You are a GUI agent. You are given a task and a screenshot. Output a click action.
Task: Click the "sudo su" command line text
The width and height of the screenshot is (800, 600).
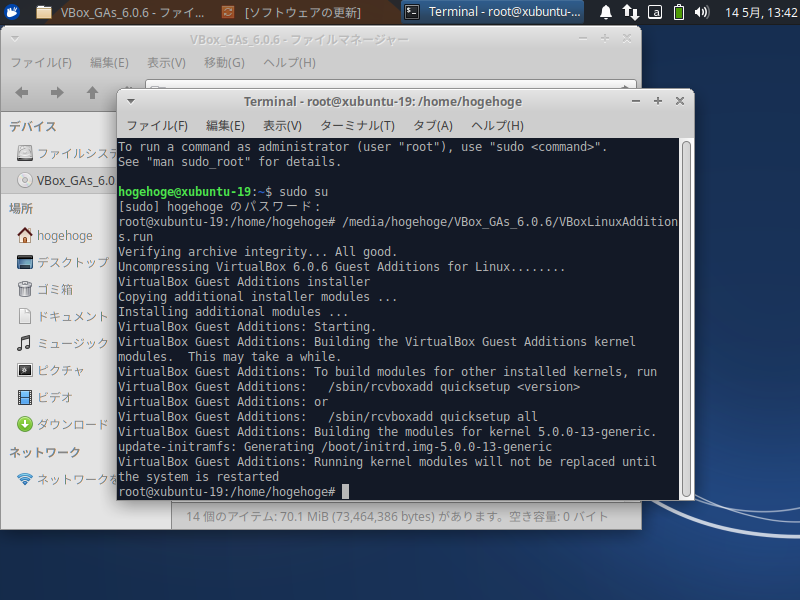(x=304, y=191)
